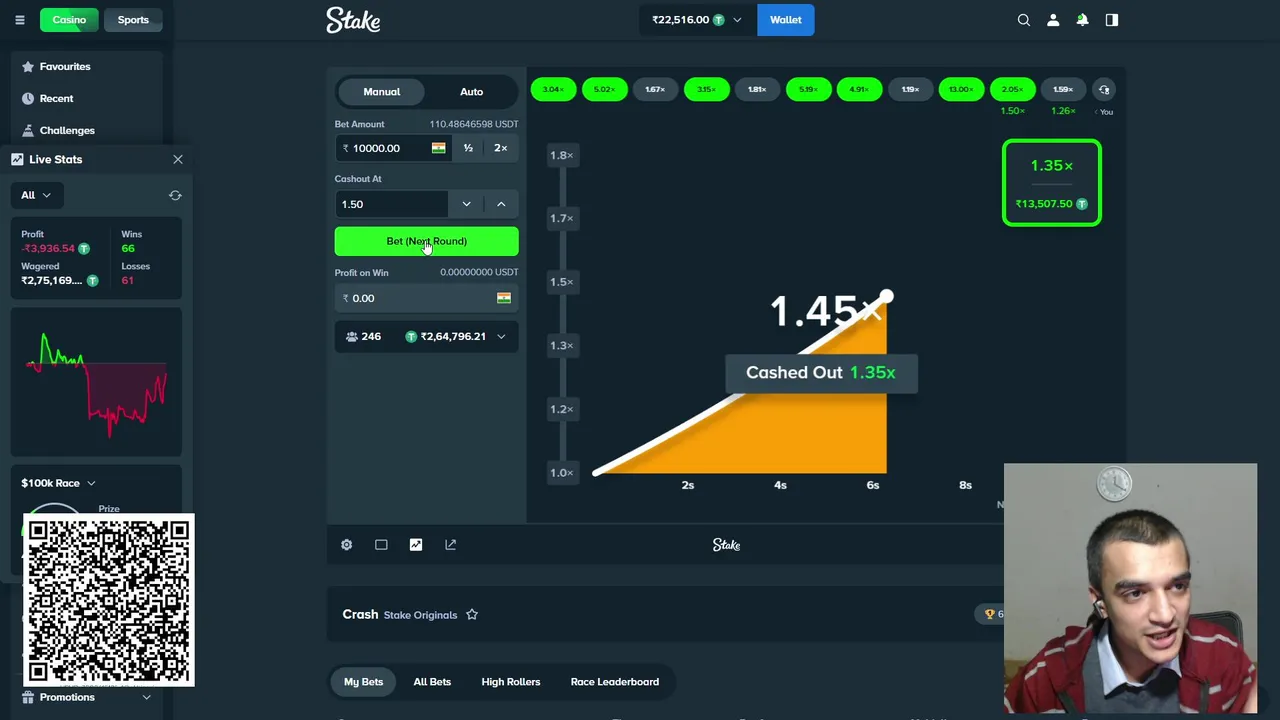Click the 1.59× history result

(x=1063, y=90)
